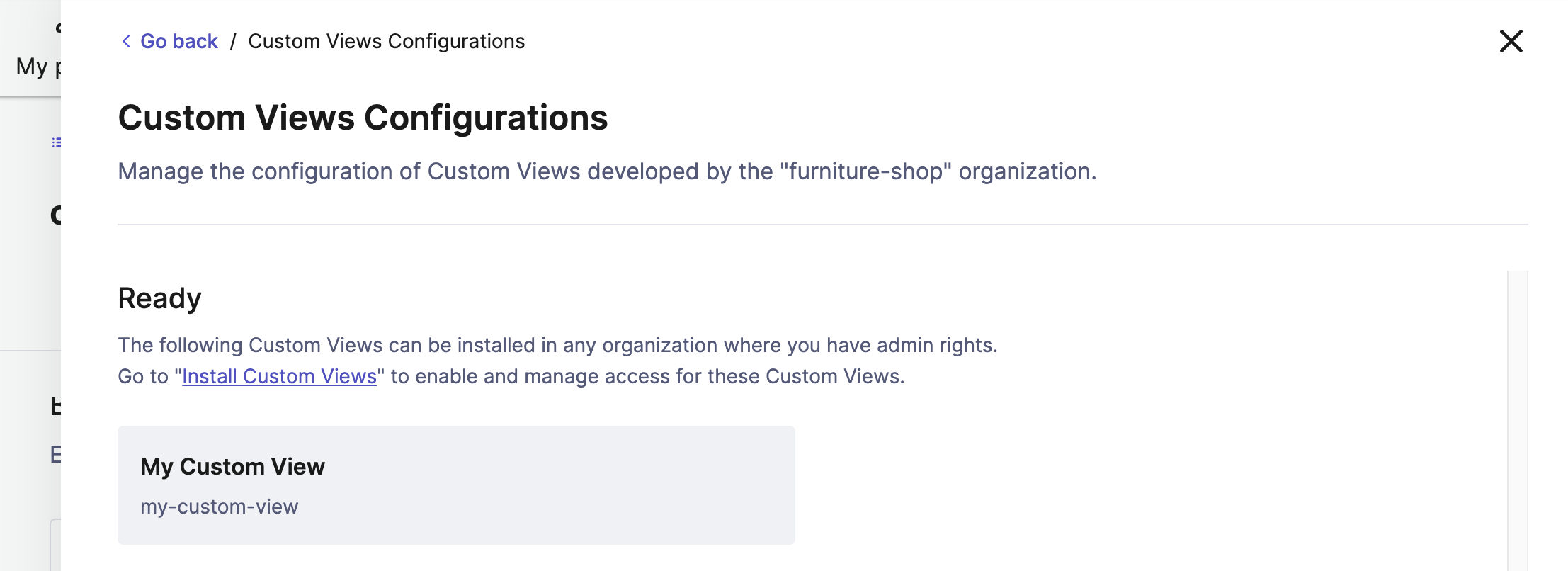Click the dimmed background left of the panel

coord(30,283)
